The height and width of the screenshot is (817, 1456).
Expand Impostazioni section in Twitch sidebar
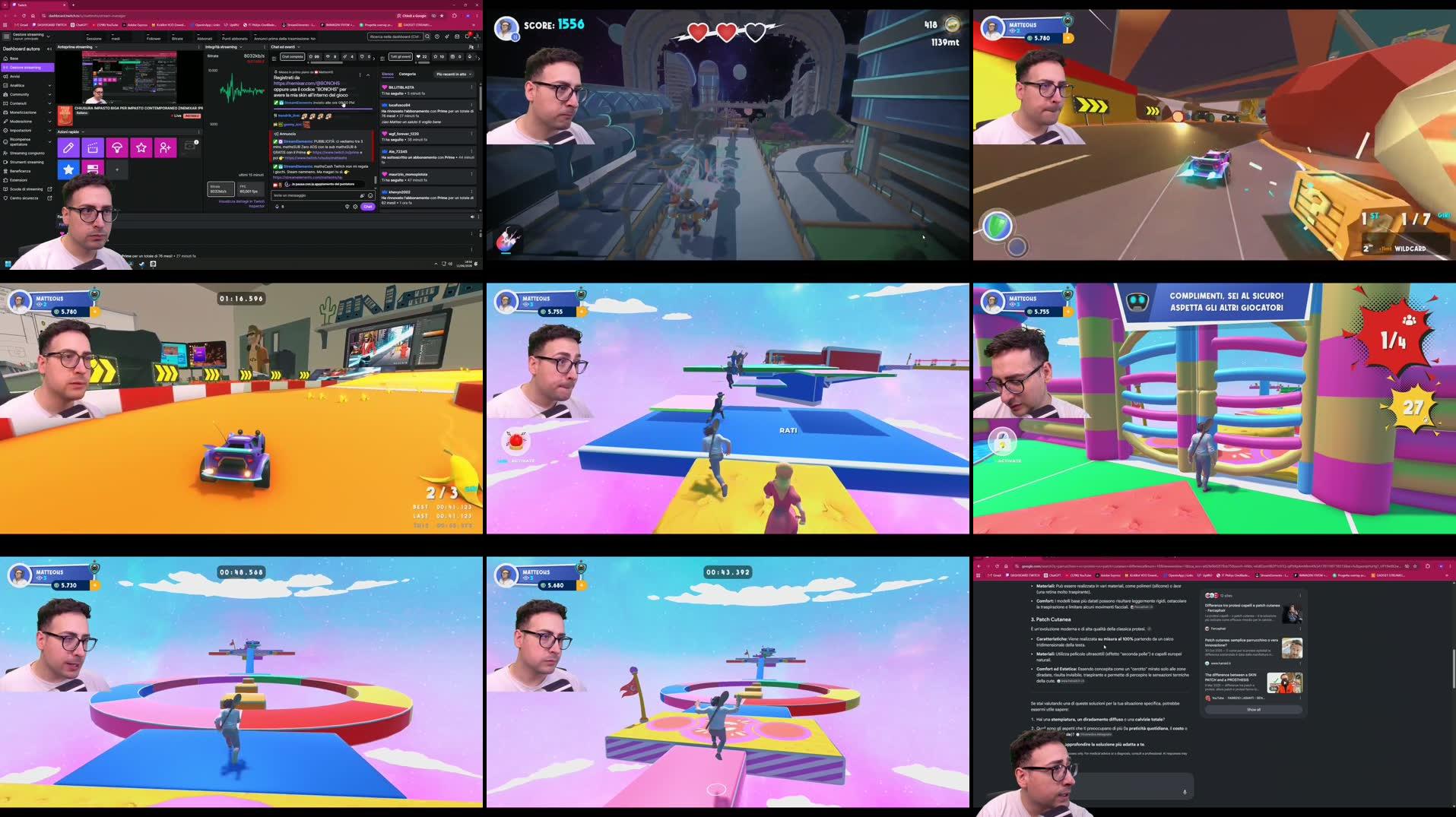[27, 131]
